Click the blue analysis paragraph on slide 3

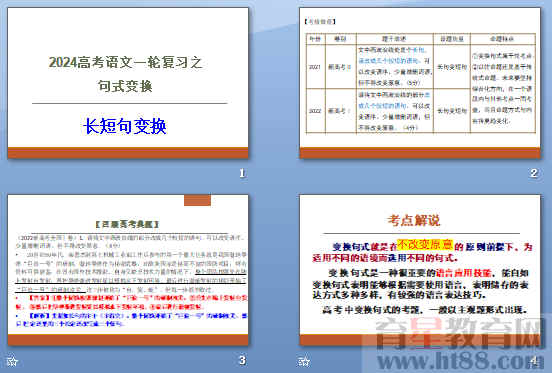(x=131, y=320)
